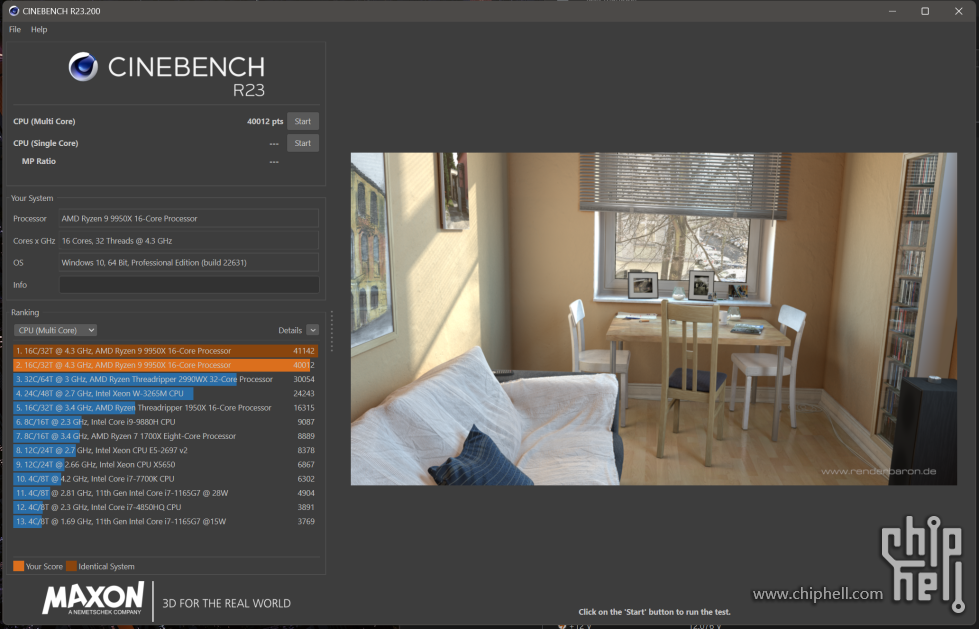Select the Threadripper 1950X ranking row
Viewport: 979px width, 629px height.
pyautogui.click(x=165, y=408)
